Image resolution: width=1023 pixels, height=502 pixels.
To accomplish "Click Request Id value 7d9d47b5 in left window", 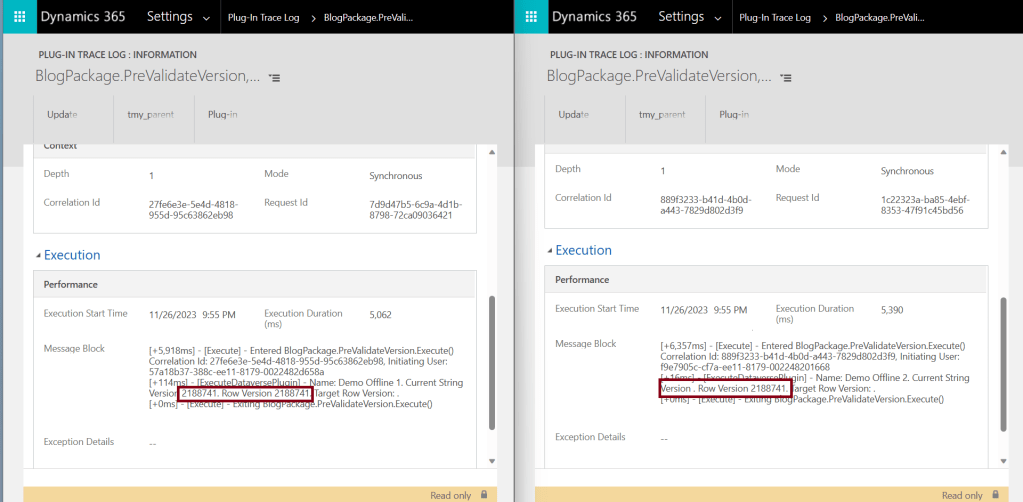I will (x=416, y=210).
